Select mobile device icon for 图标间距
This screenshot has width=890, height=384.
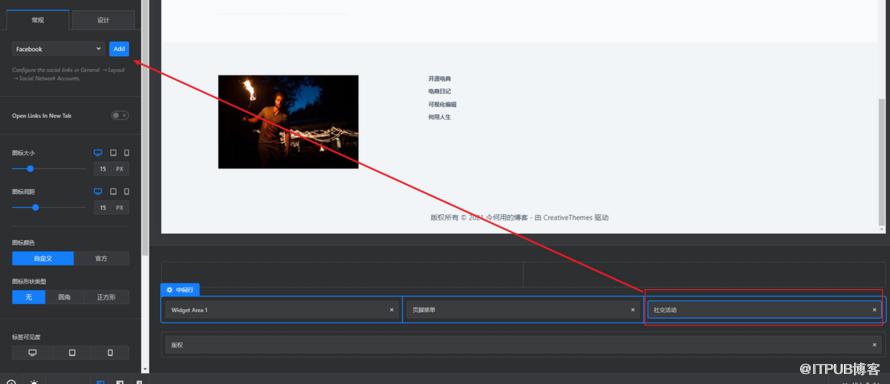pyautogui.click(x=127, y=191)
